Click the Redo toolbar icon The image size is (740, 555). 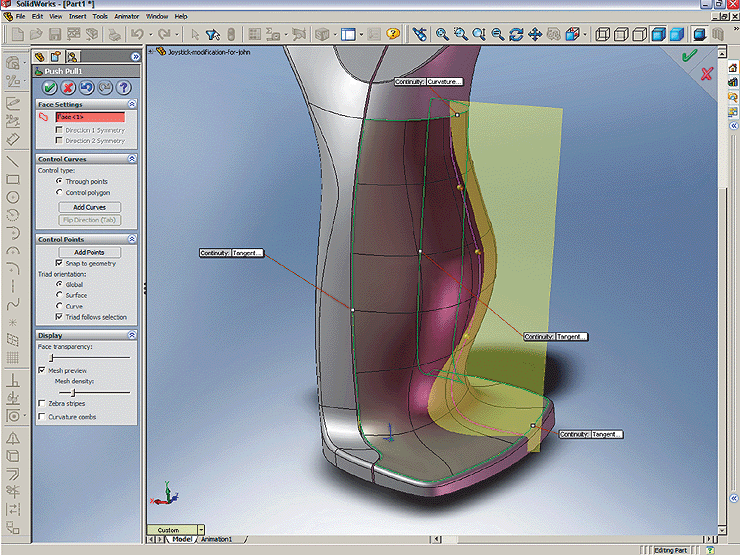[x=164, y=34]
